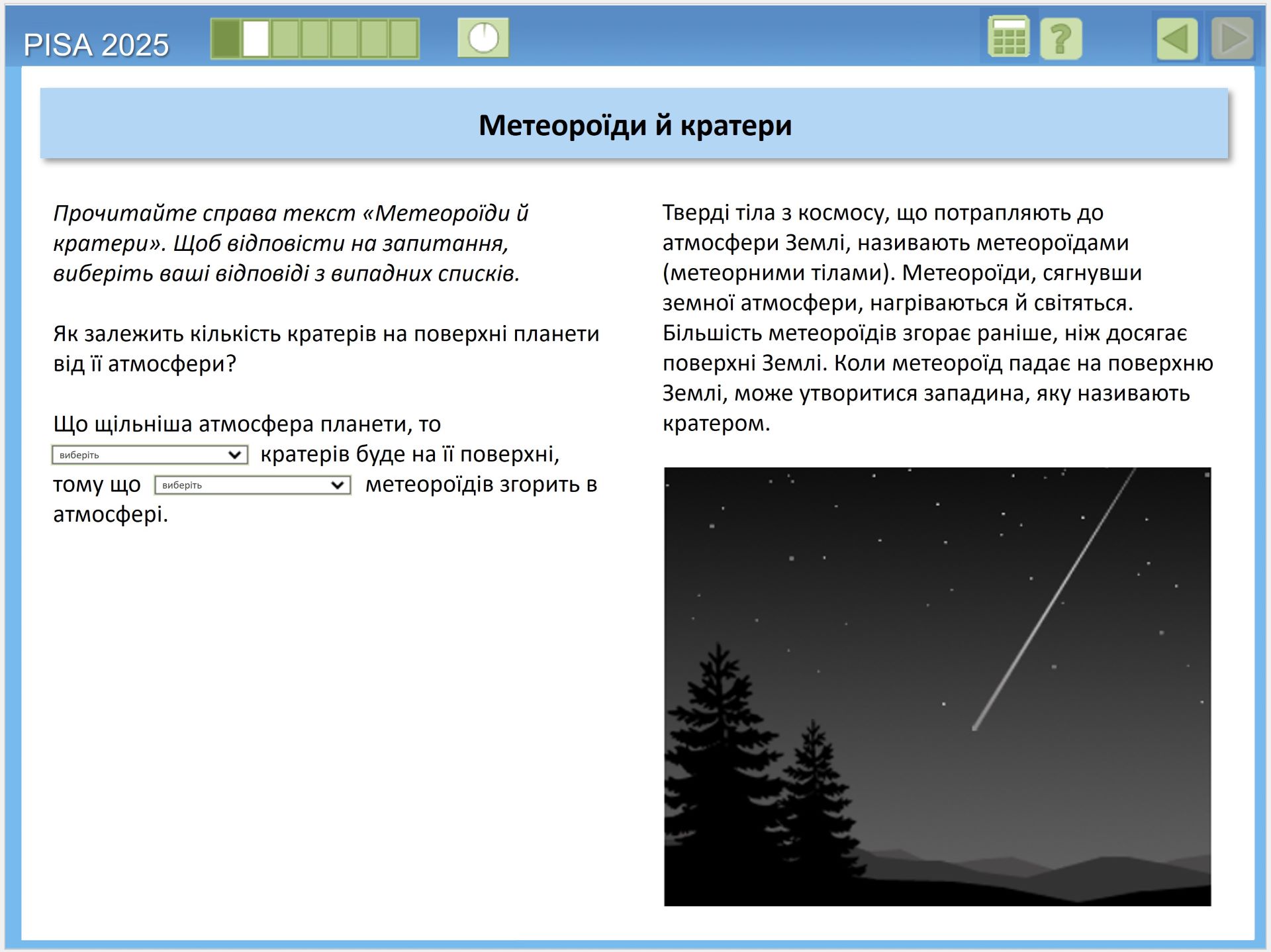
Task: Click the question mark help icon
Action: pos(1060,39)
